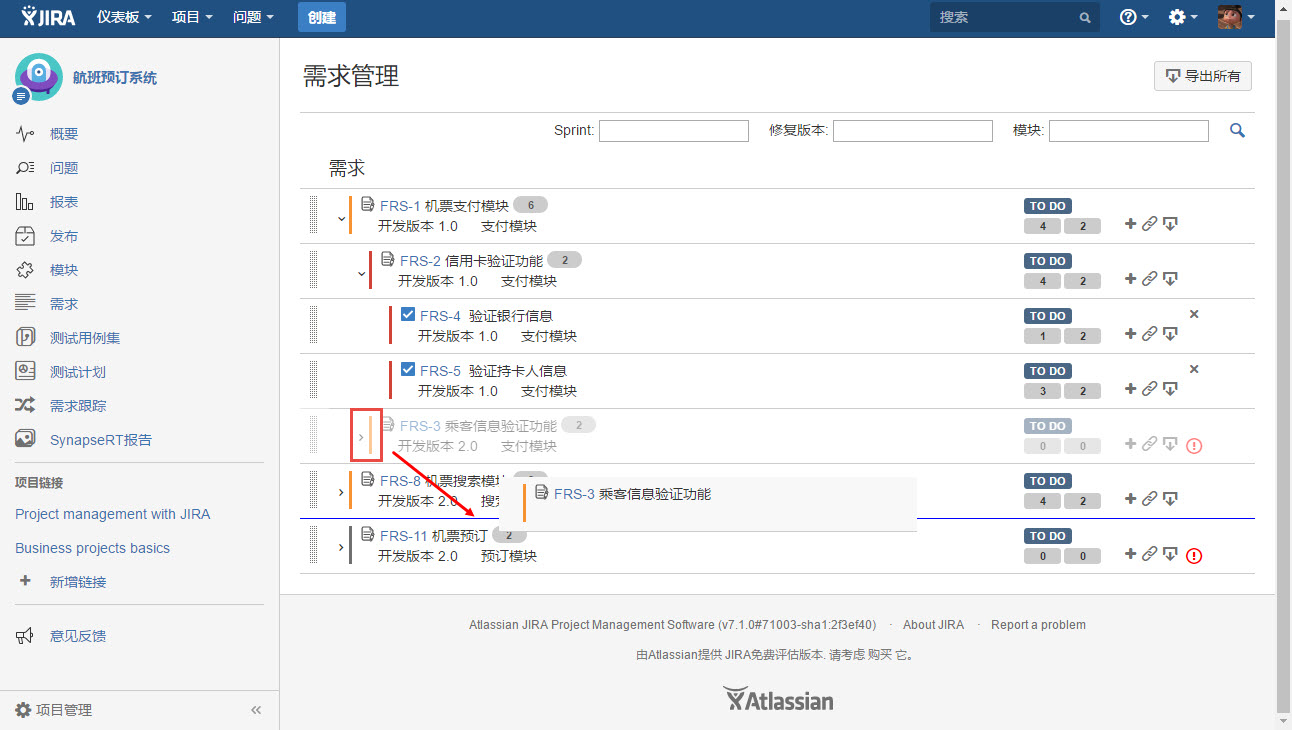Viewport: 1292px width, 730px height.
Task: Open the JIRA logo home link
Action: (48, 17)
